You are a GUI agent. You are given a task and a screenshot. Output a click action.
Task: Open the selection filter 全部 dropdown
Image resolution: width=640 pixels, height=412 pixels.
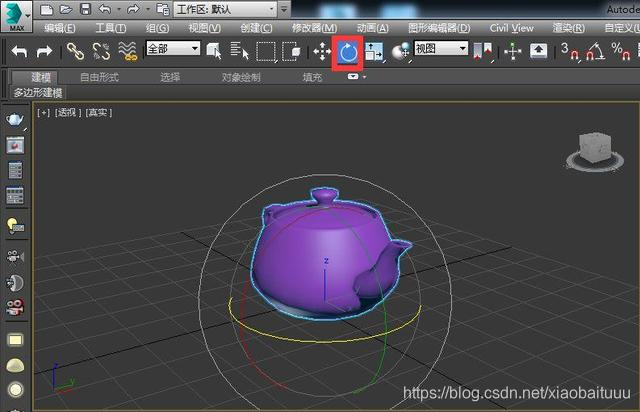(x=173, y=49)
